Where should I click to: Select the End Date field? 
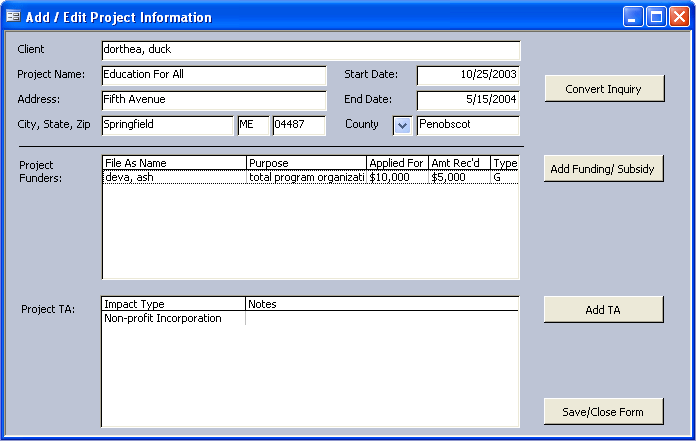(468, 100)
